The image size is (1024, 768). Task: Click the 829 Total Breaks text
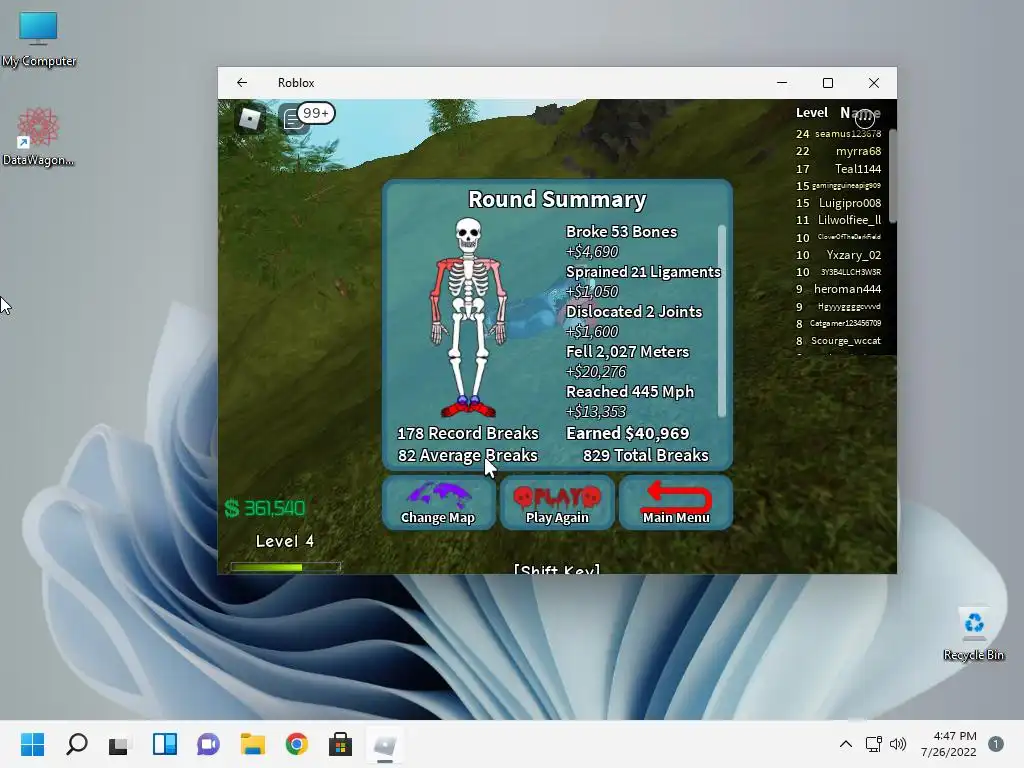(645, 455)
